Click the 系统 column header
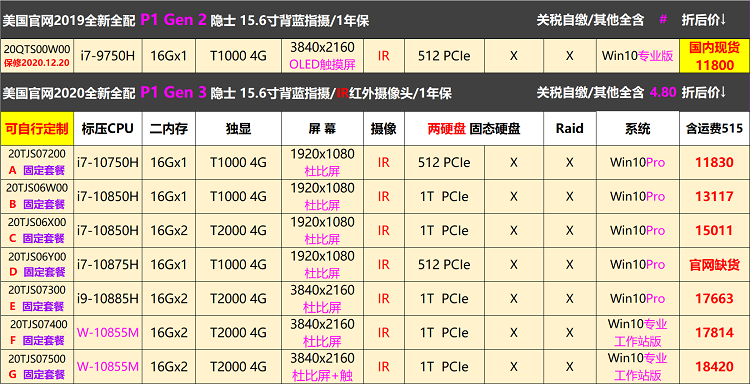This screenshot has height=384, width=750. (x=638, y=128)
